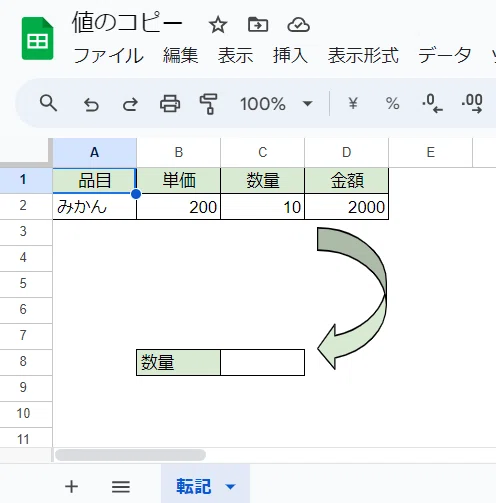Select column D header

tap(347, 153)
